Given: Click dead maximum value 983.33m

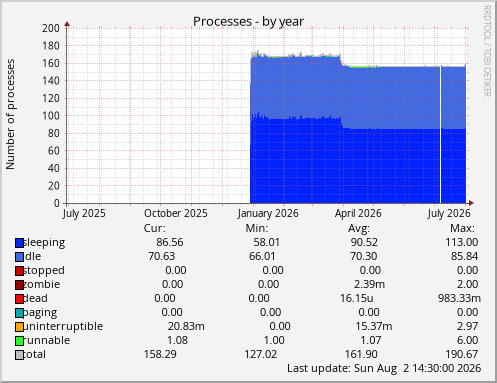Looking at the screenshot, I should (x=459, y=298).
